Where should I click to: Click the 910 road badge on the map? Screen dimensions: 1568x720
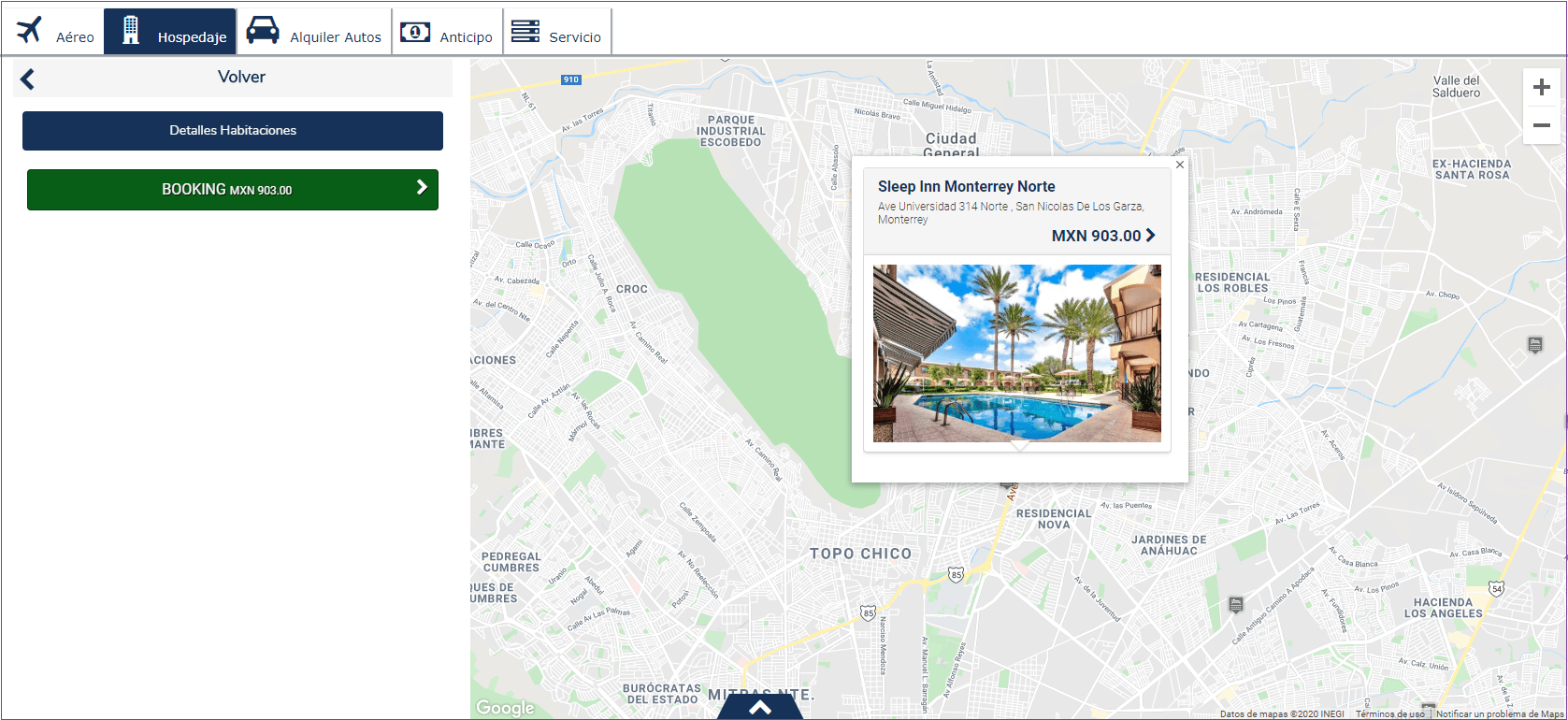tap(571, 79)
